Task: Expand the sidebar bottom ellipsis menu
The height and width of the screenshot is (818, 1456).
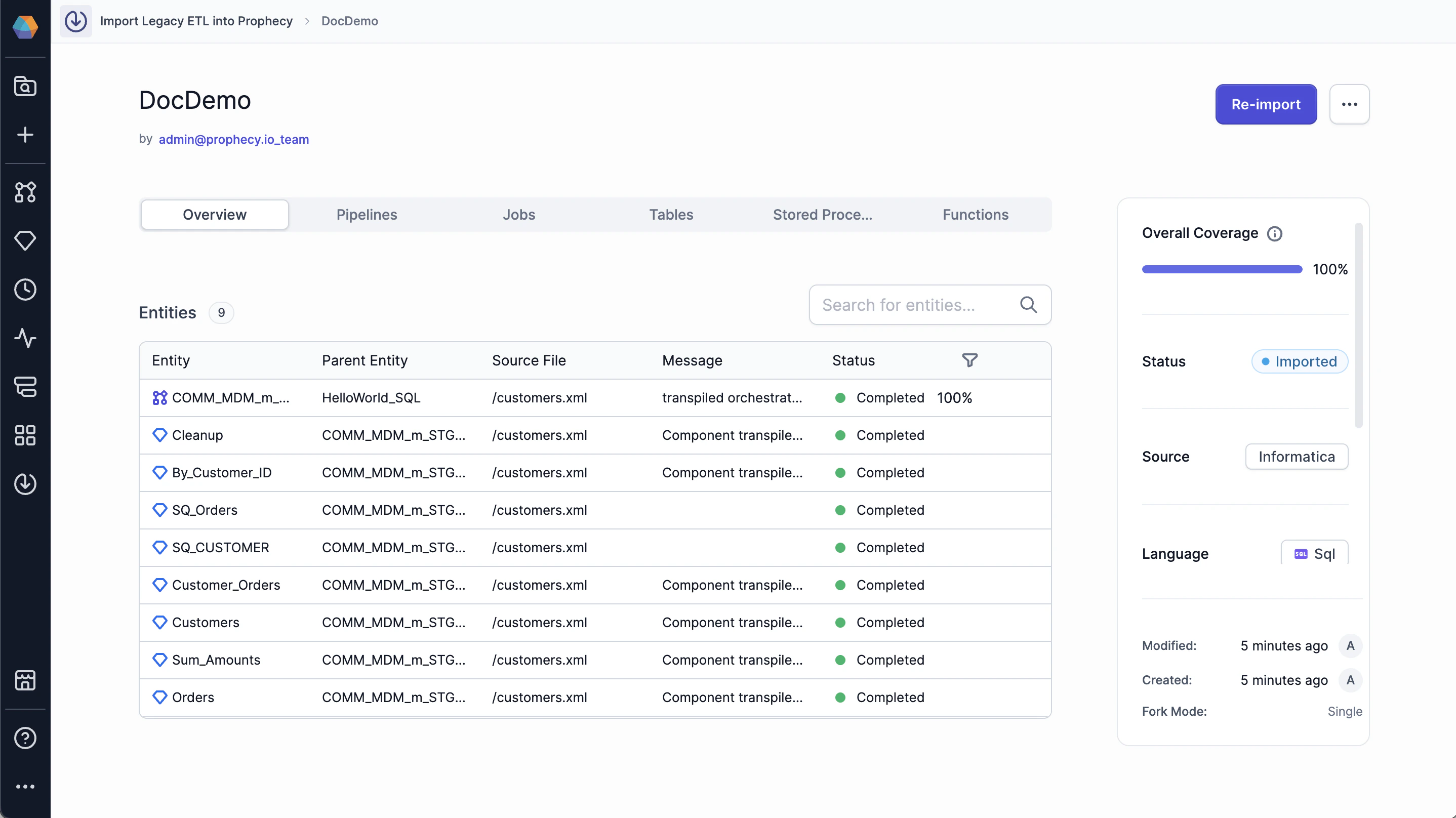Action: click(x=25, y=786)
